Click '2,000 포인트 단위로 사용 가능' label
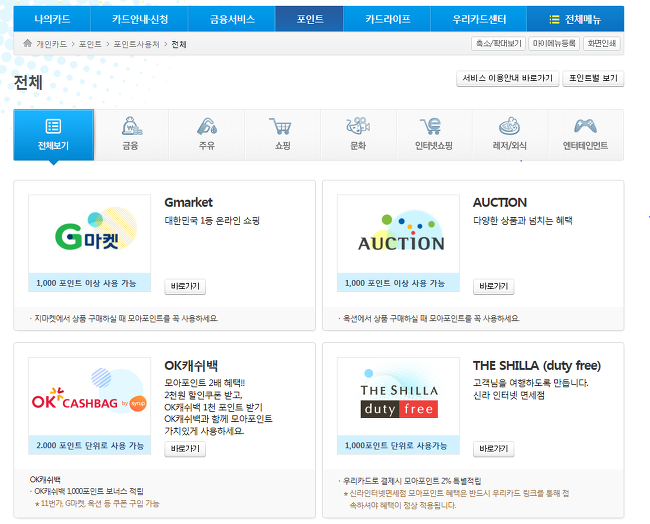Image resolution: width=650 pixels, height=524 pixels. [90, 446]
